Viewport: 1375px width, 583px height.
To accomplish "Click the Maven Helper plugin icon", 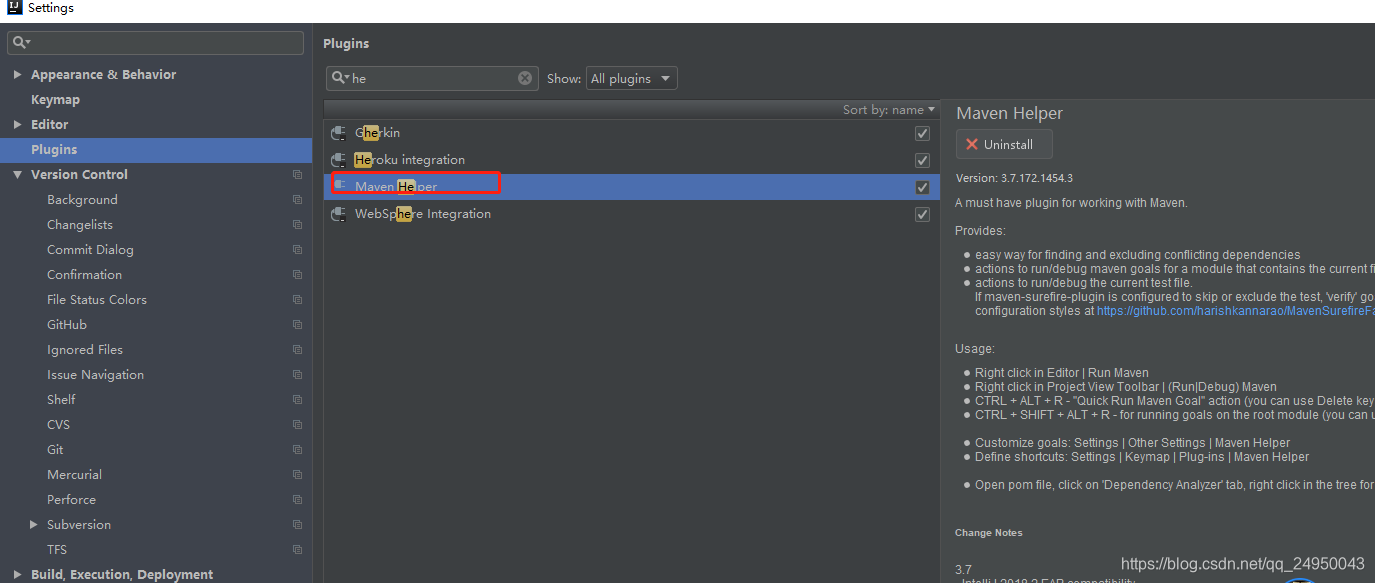I will (339, 187).
